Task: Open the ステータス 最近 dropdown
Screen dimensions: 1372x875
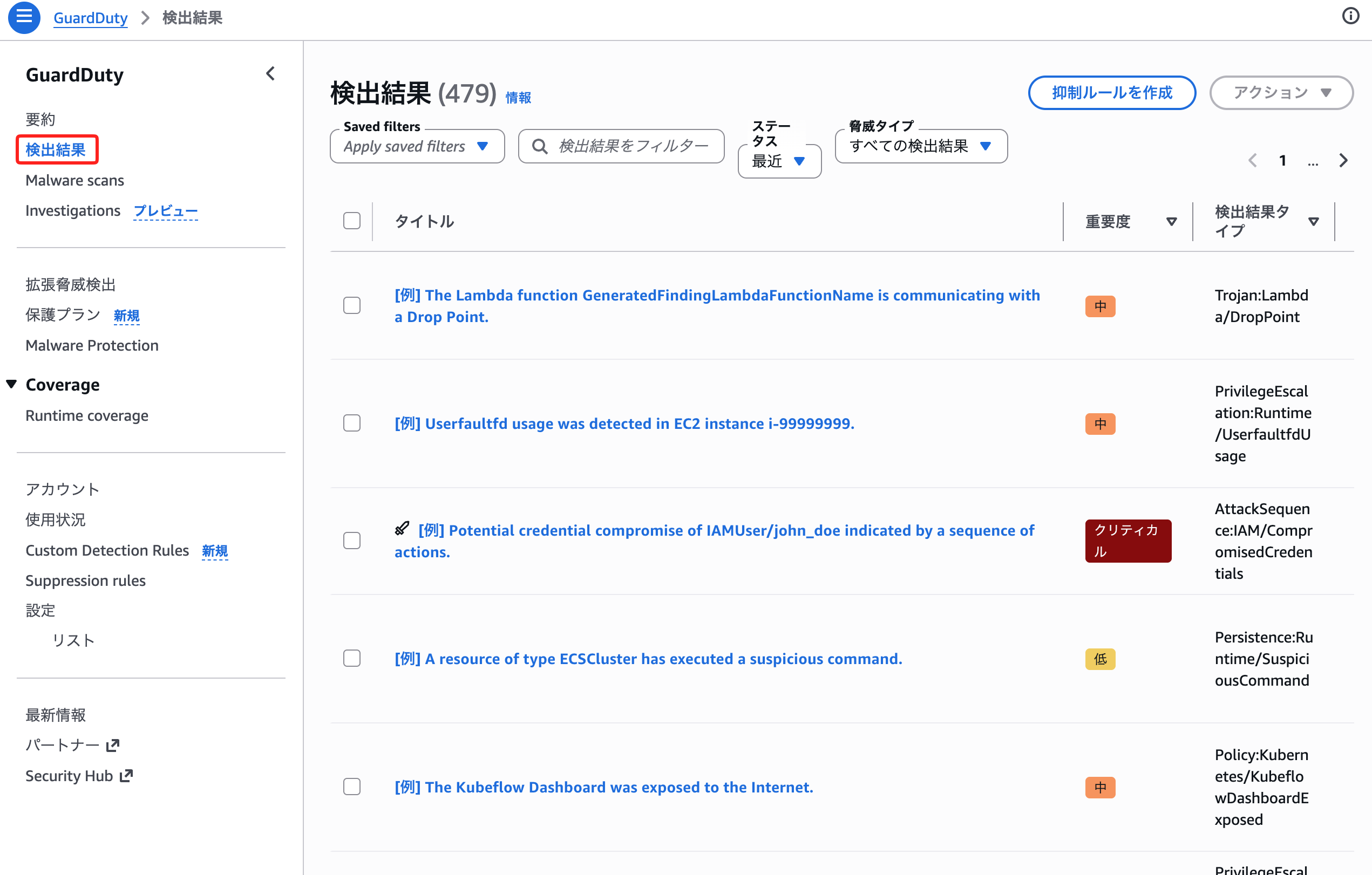Action: point(779,161)
